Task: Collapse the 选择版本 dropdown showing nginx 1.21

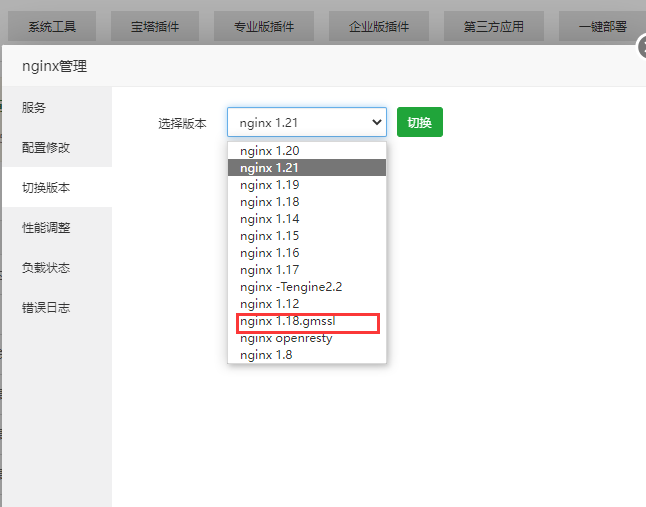Action: [x=307, y=122]
